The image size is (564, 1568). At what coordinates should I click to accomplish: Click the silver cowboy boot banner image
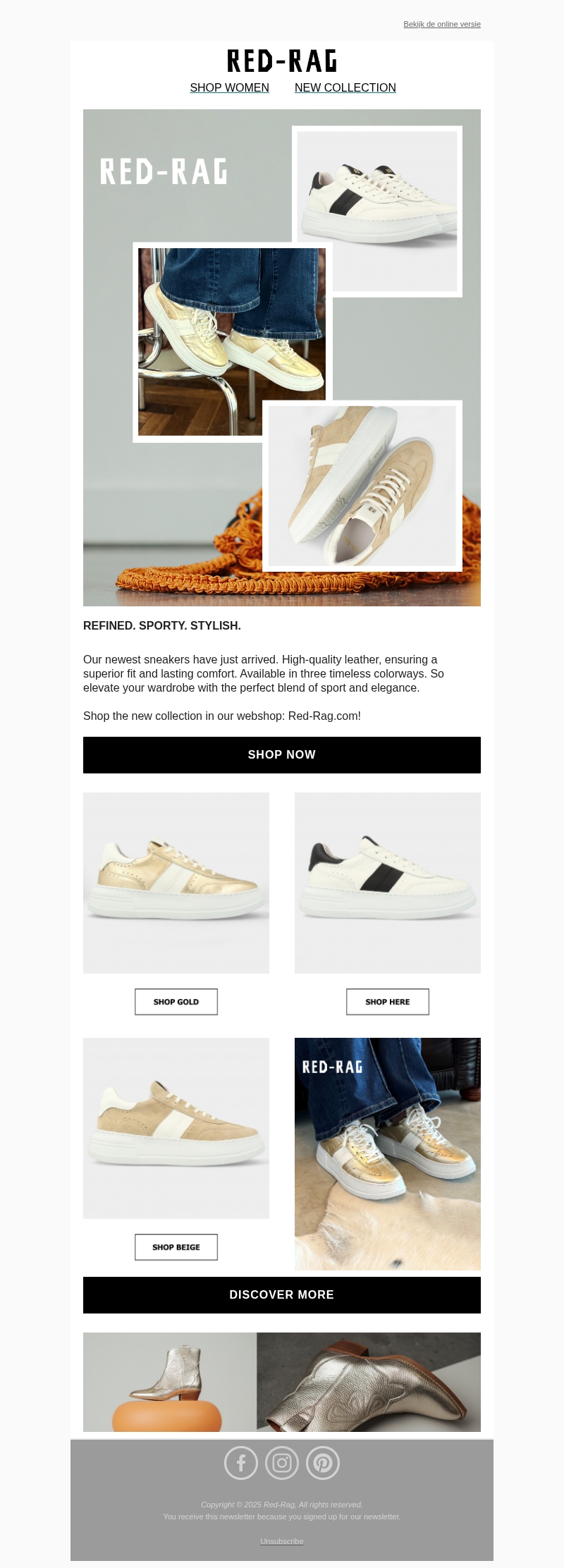click(x=282, y=1382)
